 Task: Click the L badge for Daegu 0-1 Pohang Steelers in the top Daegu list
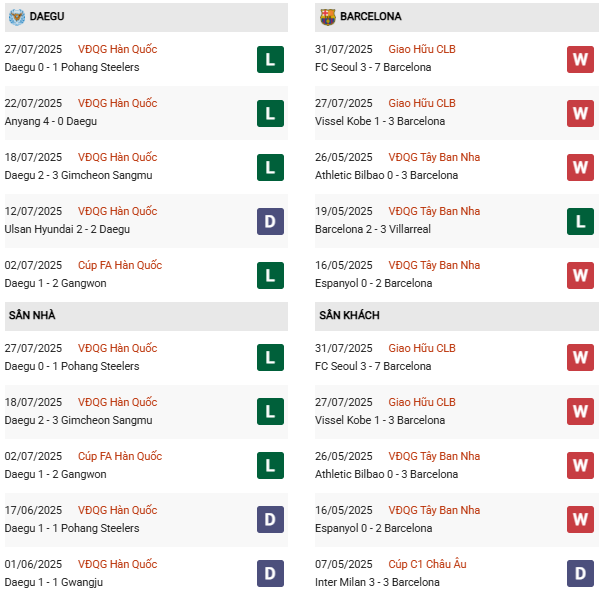270,59
